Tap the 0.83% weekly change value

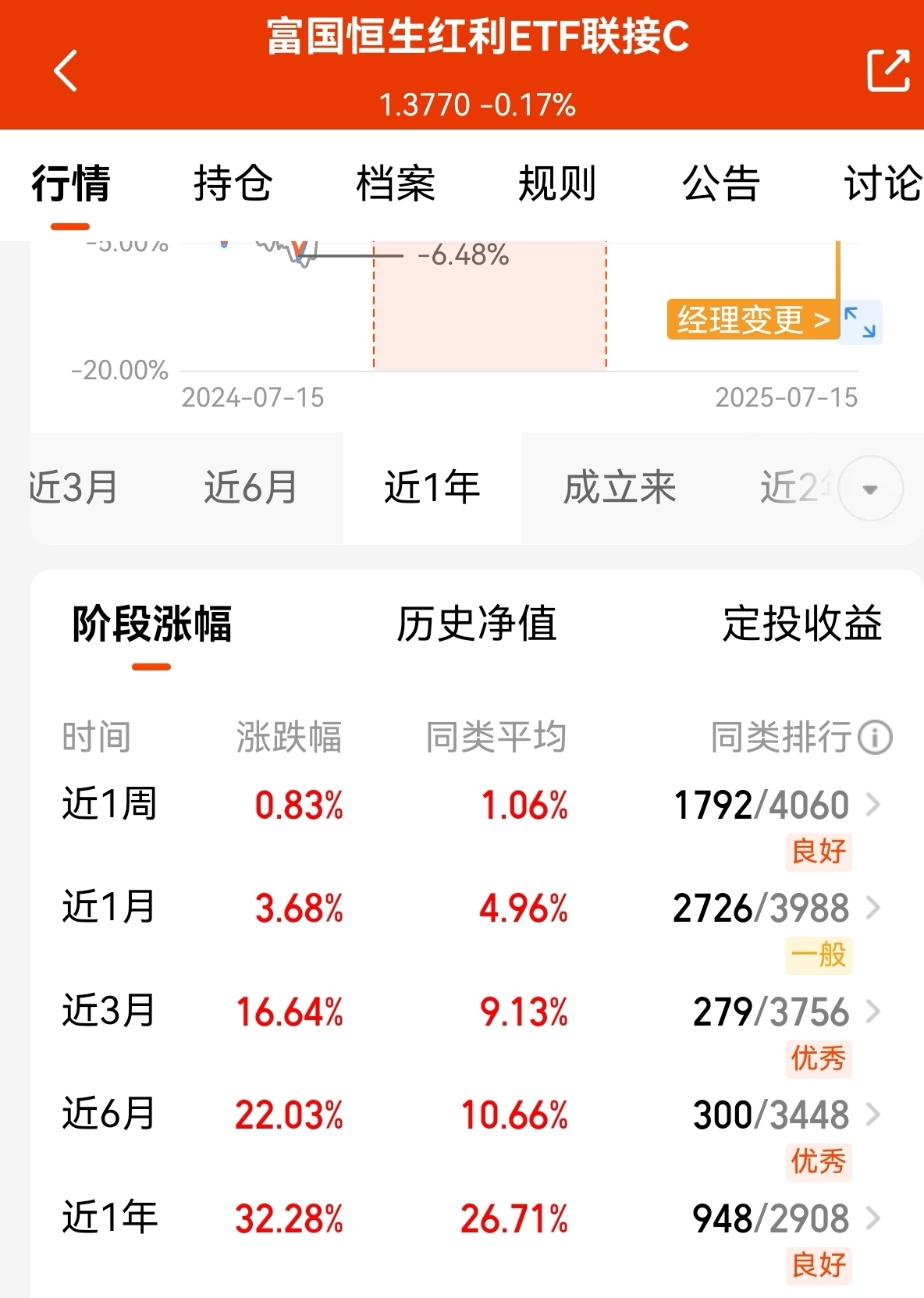point(299,805)
